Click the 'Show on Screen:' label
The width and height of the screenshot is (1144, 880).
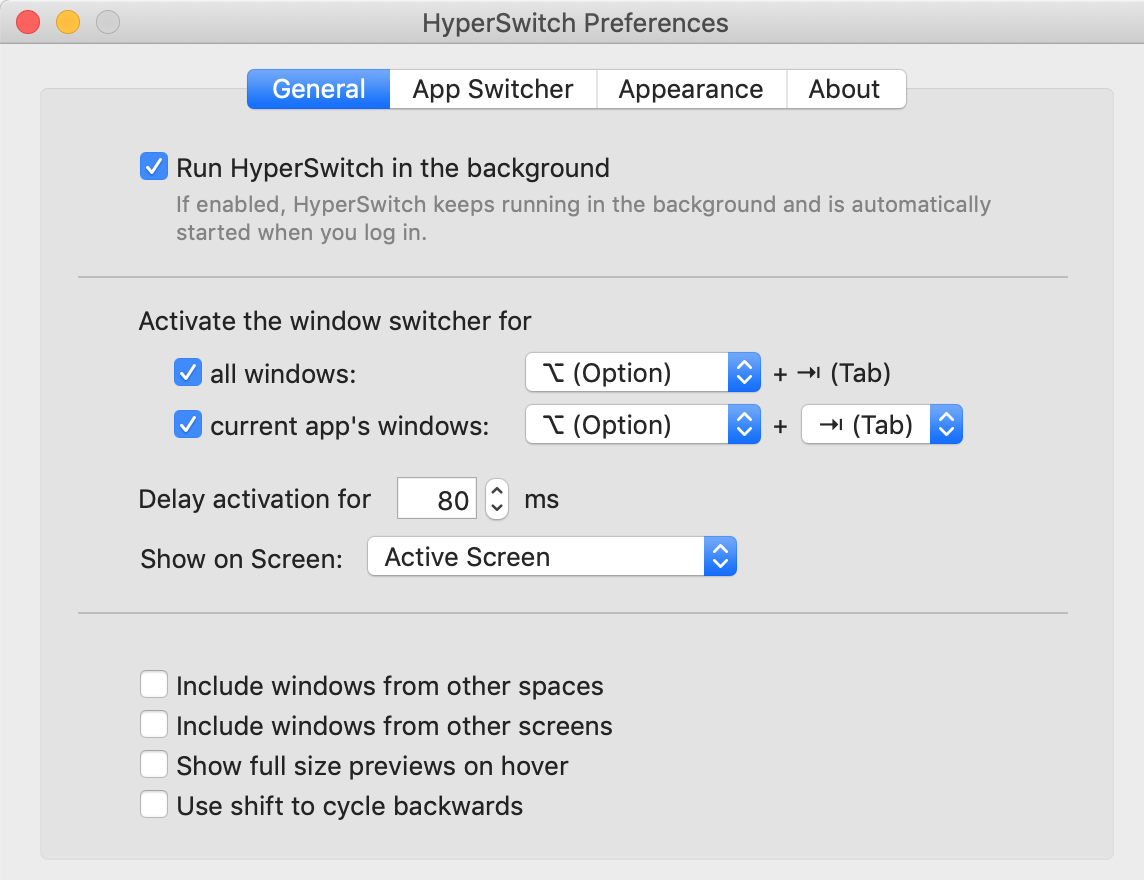tap(241, 559)
